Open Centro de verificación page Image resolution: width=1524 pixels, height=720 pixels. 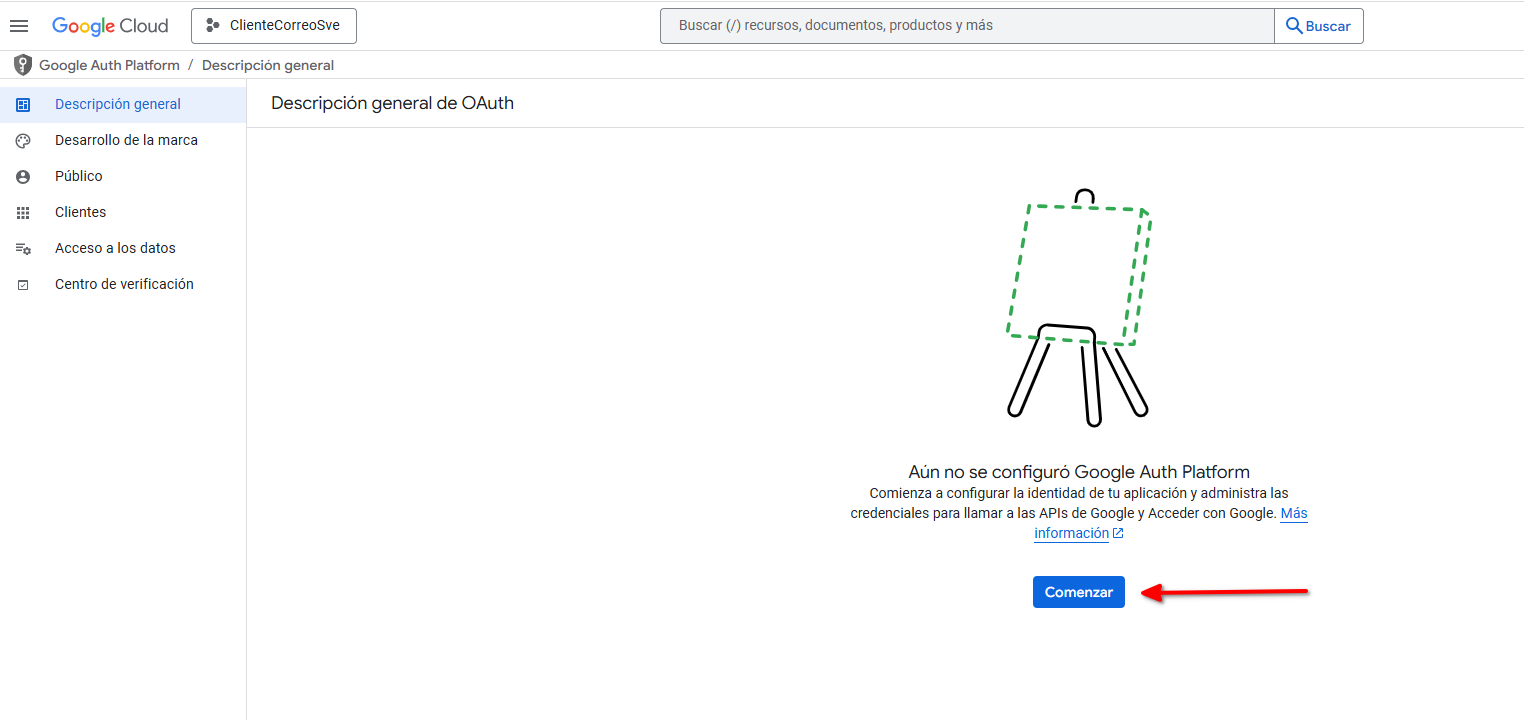[124, 285]
